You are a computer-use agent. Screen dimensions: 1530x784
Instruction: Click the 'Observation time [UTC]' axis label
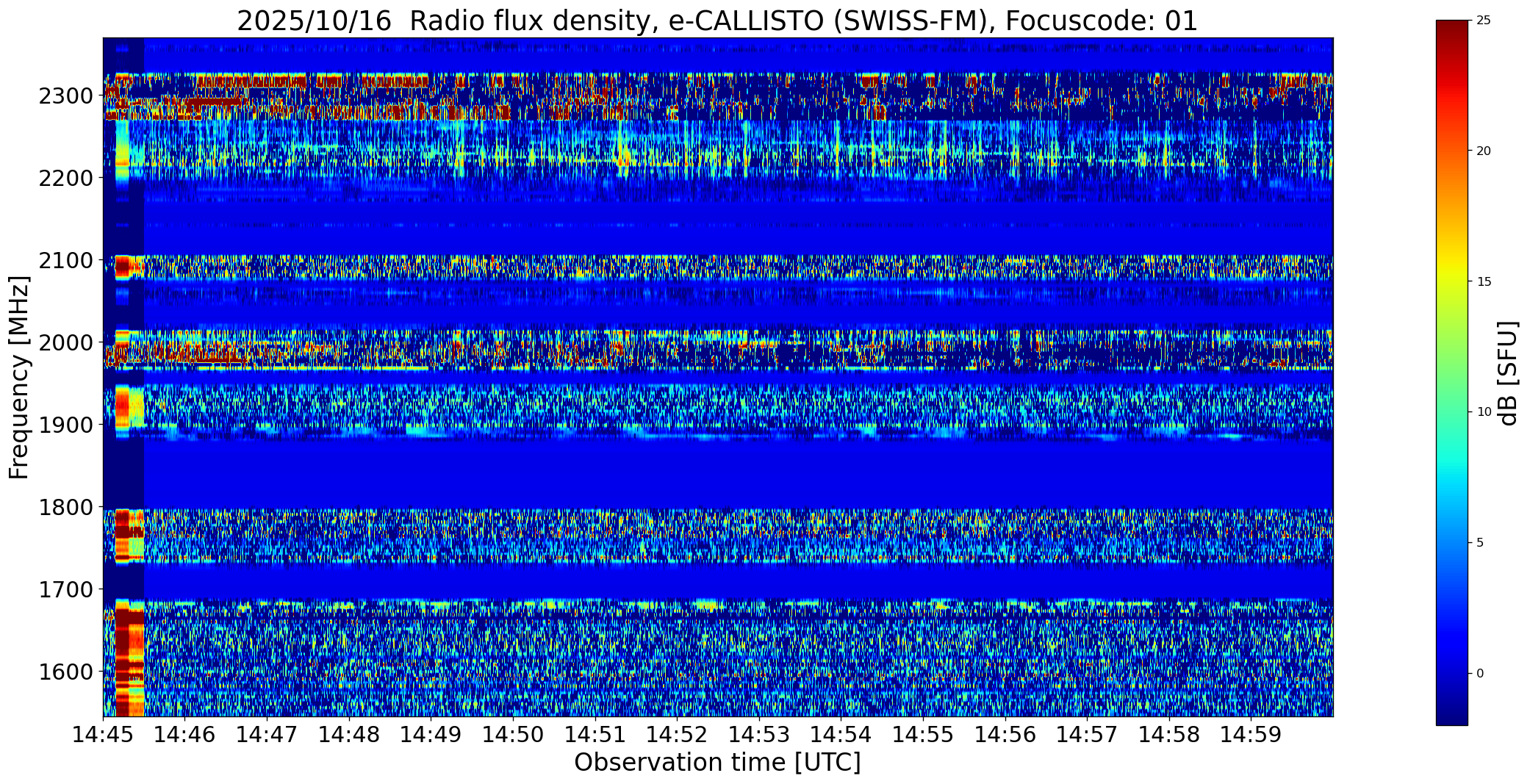click(x=717, y=763)
